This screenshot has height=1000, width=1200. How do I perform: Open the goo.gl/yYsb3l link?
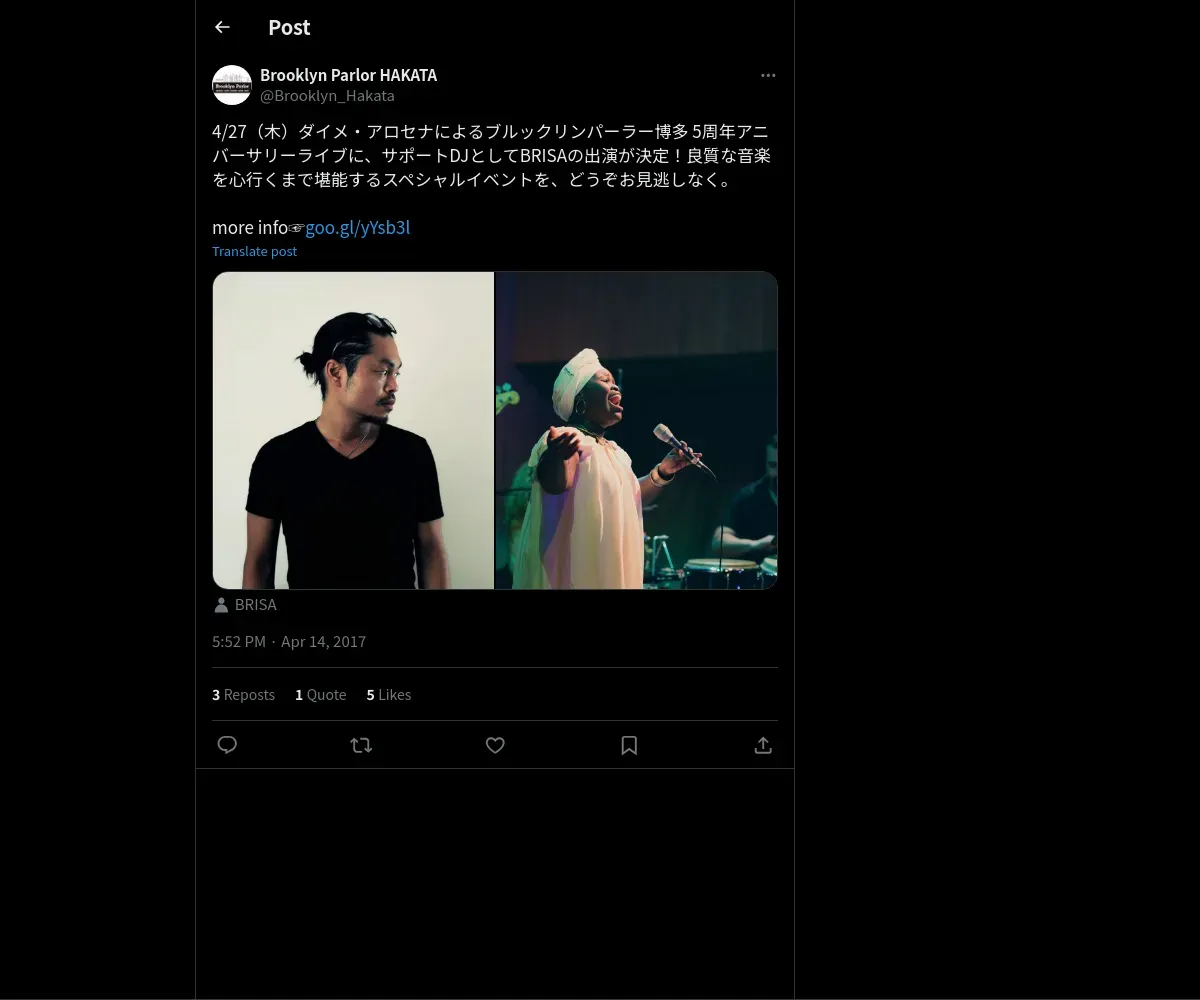358,227
